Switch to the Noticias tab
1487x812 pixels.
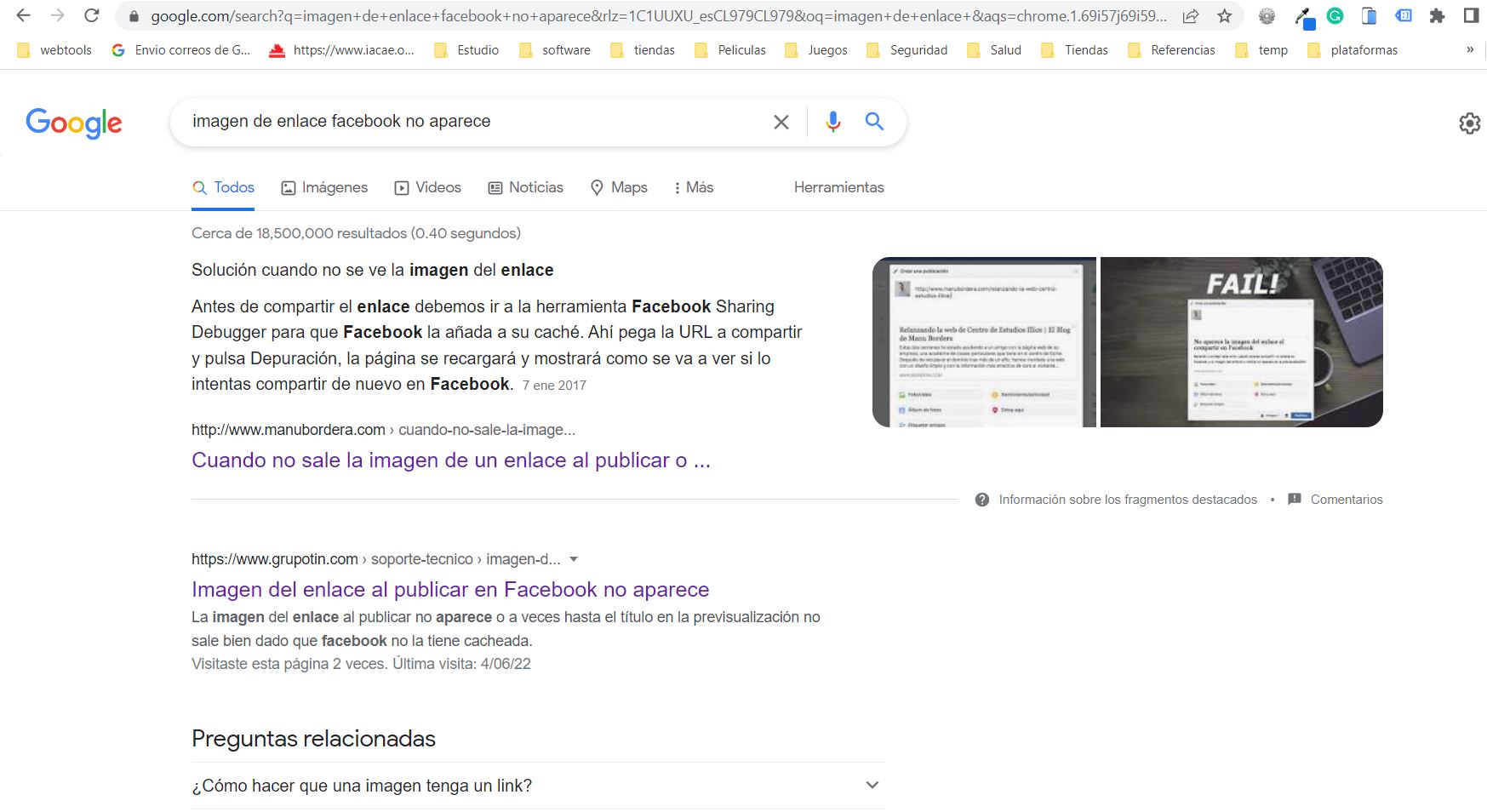pyautogui.click(x=525, y=187)
